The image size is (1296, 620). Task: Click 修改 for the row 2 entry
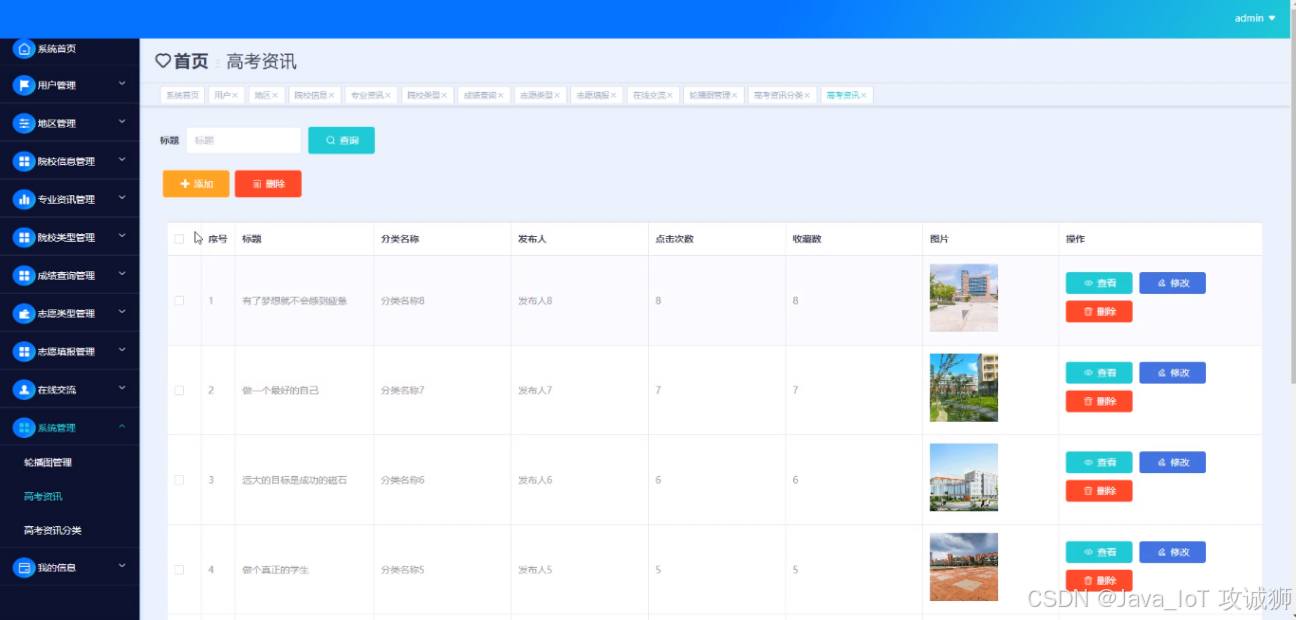click(x=1172, y=373)
